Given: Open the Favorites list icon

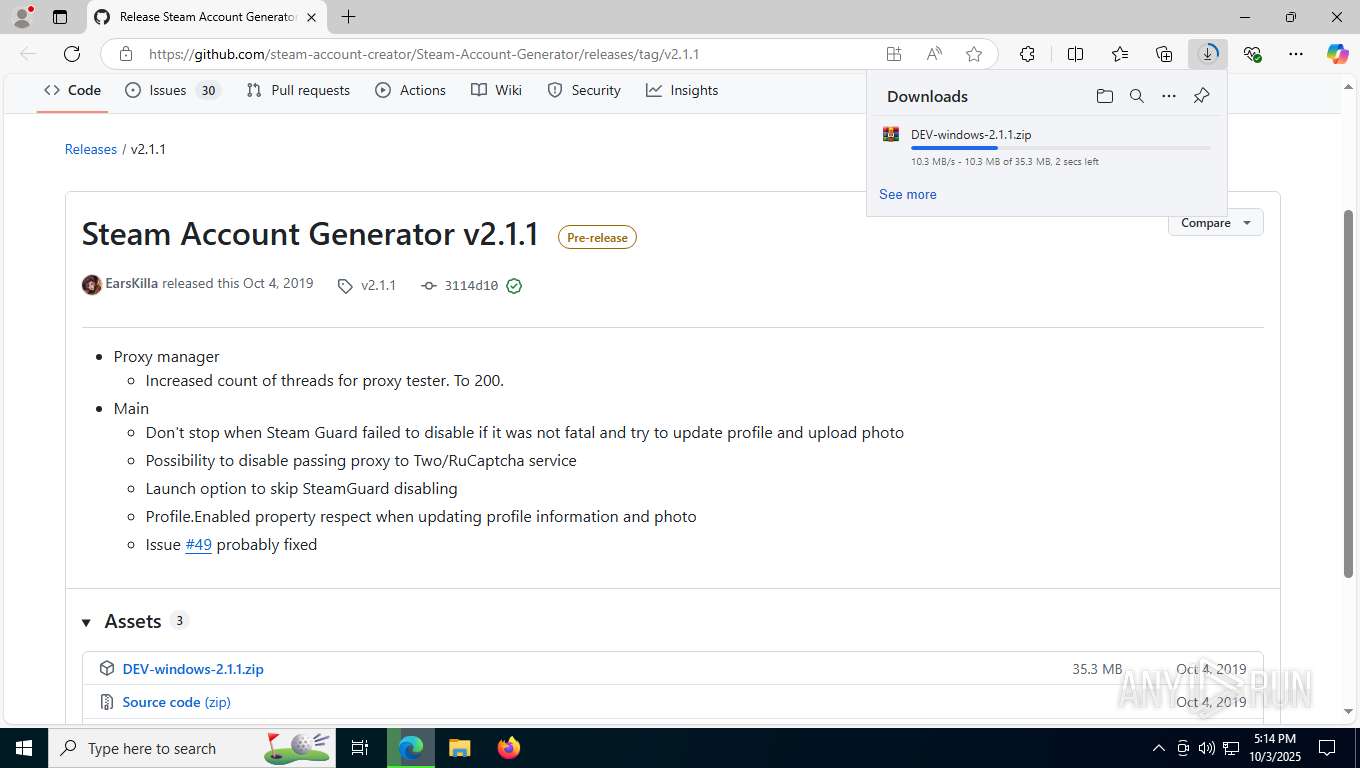Looking at the screenshot, I should pyautogui.click(x=1120, y=54).
